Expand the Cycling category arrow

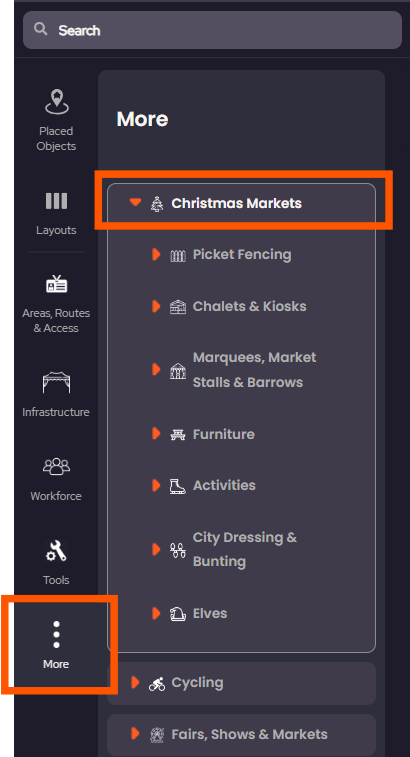[135, 683]
